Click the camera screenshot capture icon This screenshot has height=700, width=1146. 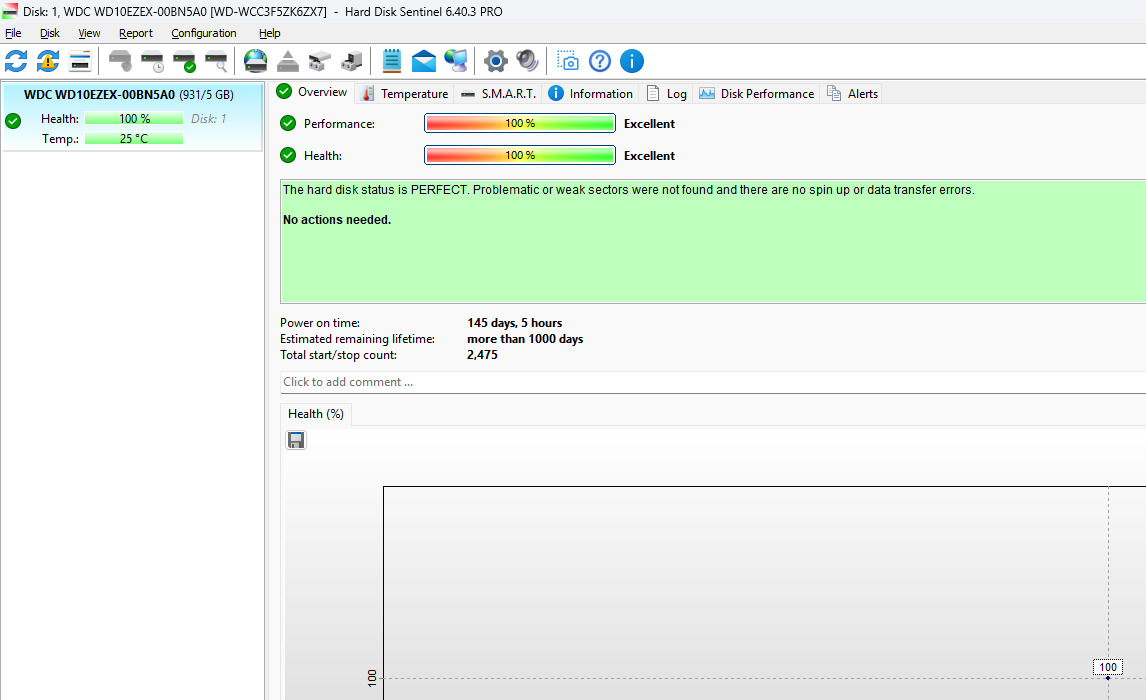(568, 61)
